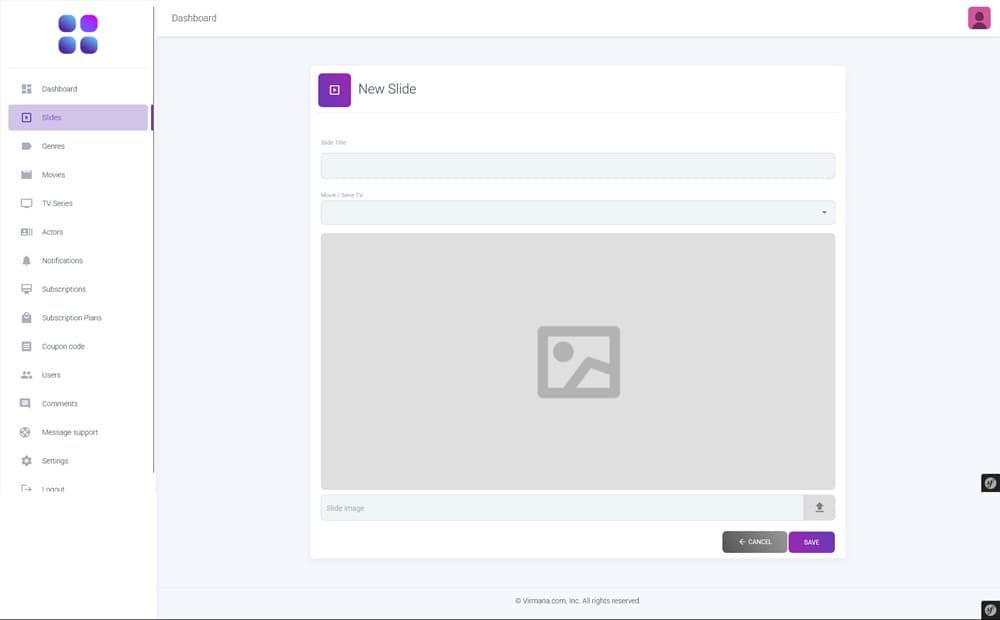Viewport: 1000px width, 620px height.
Task: Open the user avatar in top right
Action: 979,18
